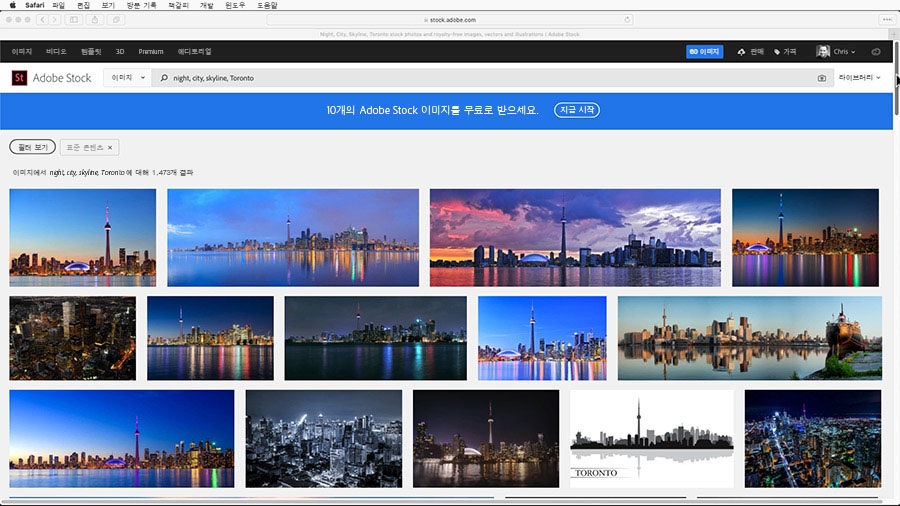Open the pink and purple clouds skyline thumbnail
Image resolution: width=900 pixels, height=506 pixels.
coord(575,238)
